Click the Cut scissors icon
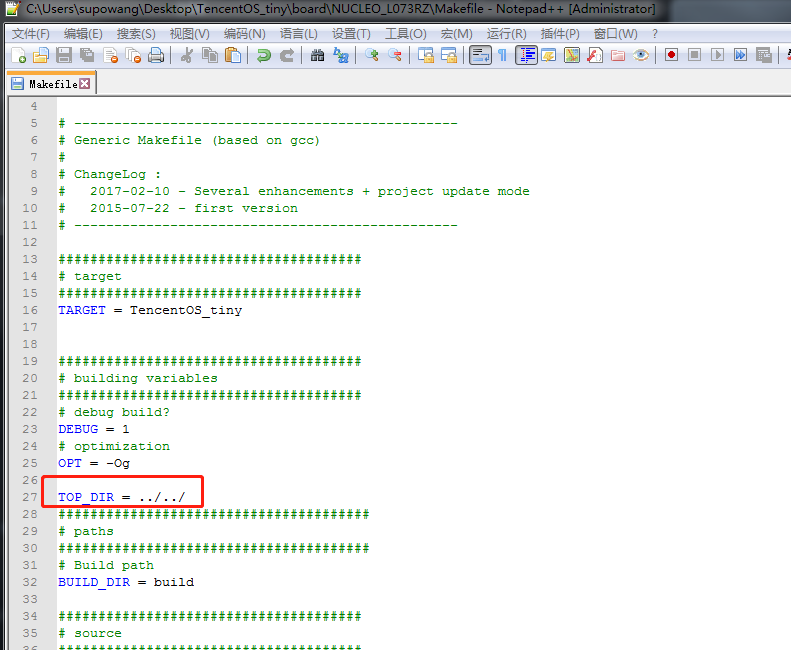This screenshot has height=650, width=791. pyautogui.click(x=186, y=56)
